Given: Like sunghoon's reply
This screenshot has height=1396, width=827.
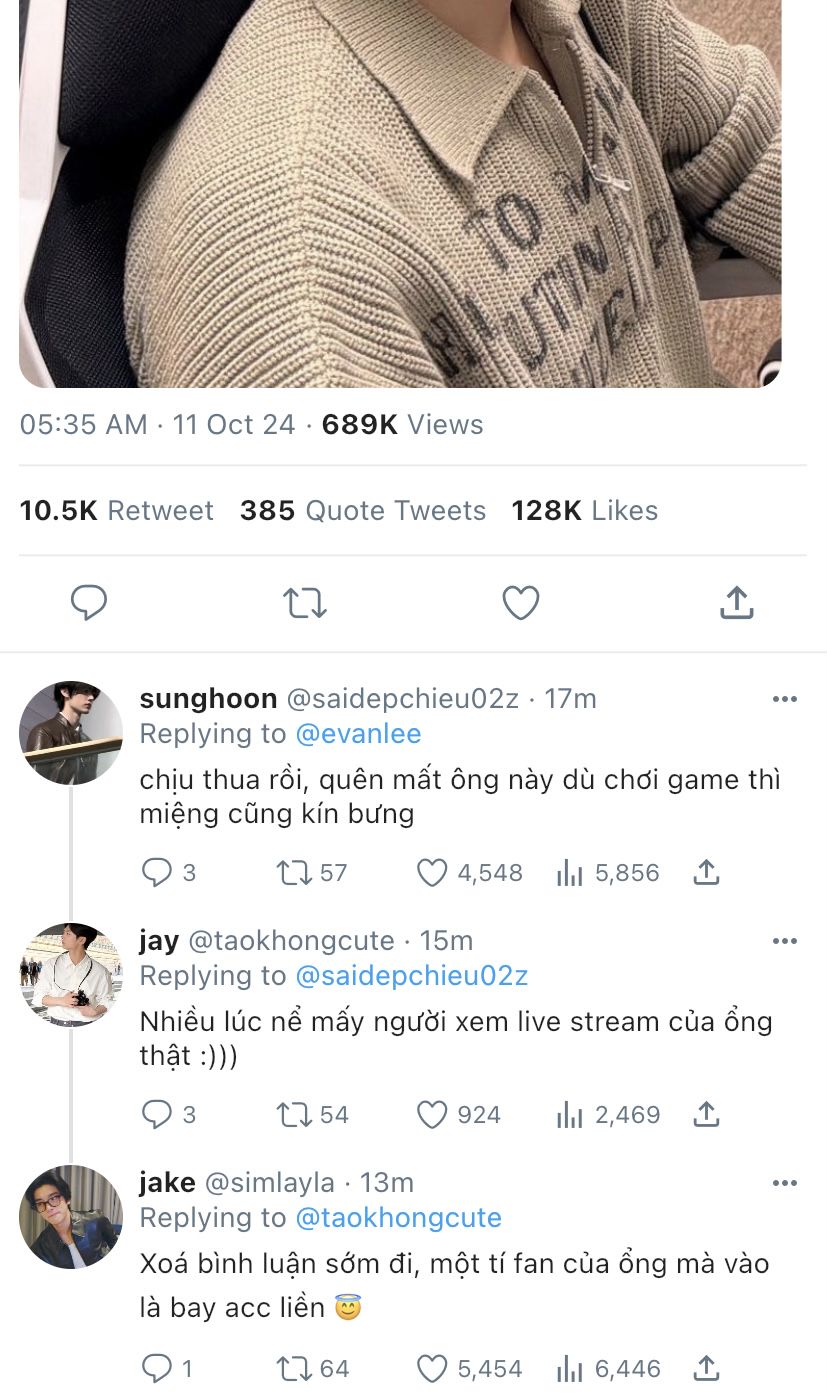Looking at the screenshot, I should click(432, 873).
